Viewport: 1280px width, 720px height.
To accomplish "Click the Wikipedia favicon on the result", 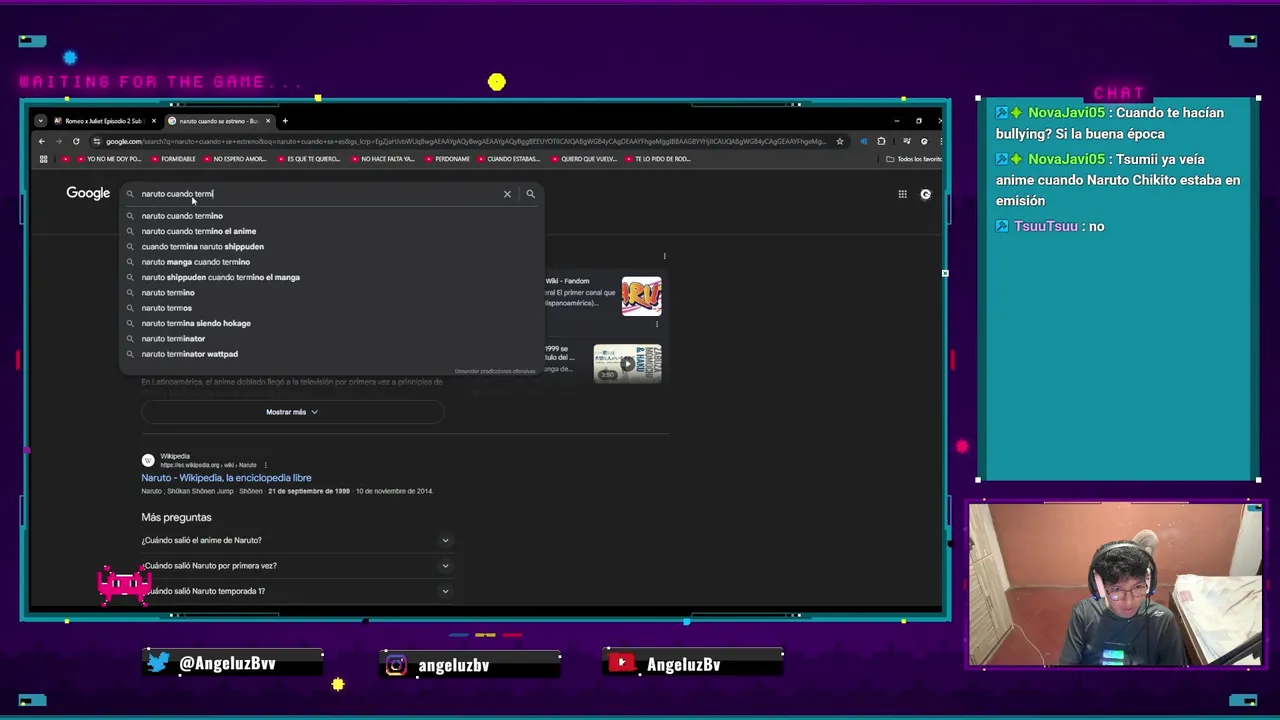I will click(x=148, y=460).
